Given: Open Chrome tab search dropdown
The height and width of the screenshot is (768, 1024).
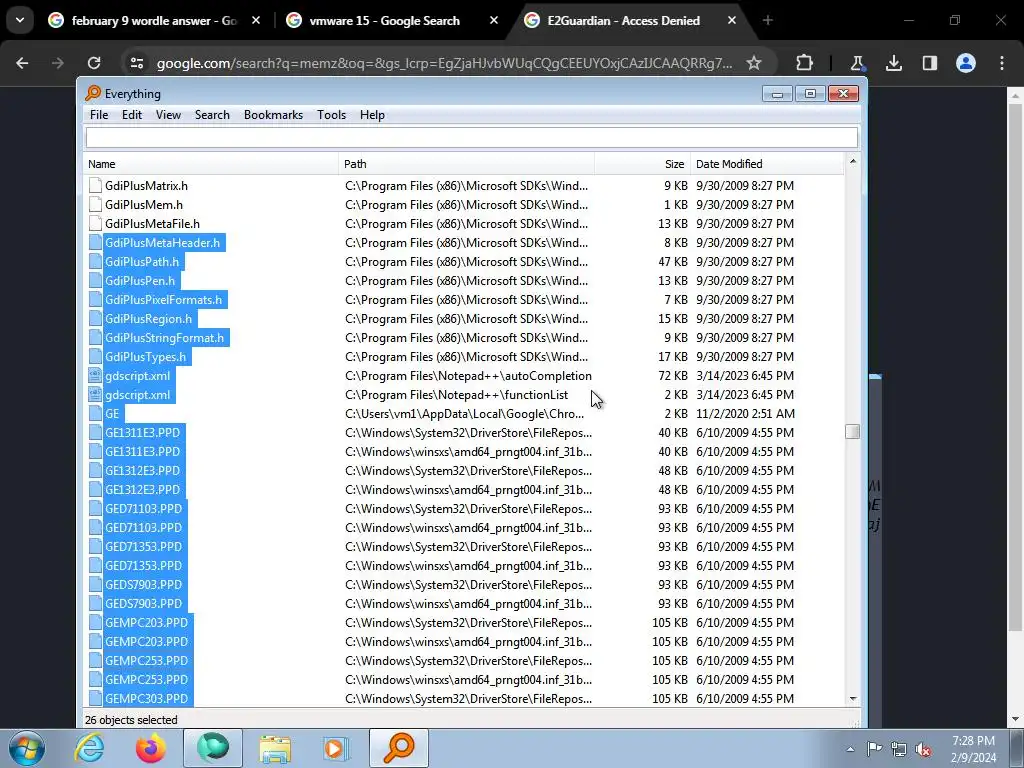Looking at the screenshot, I should tap(20, 21).
